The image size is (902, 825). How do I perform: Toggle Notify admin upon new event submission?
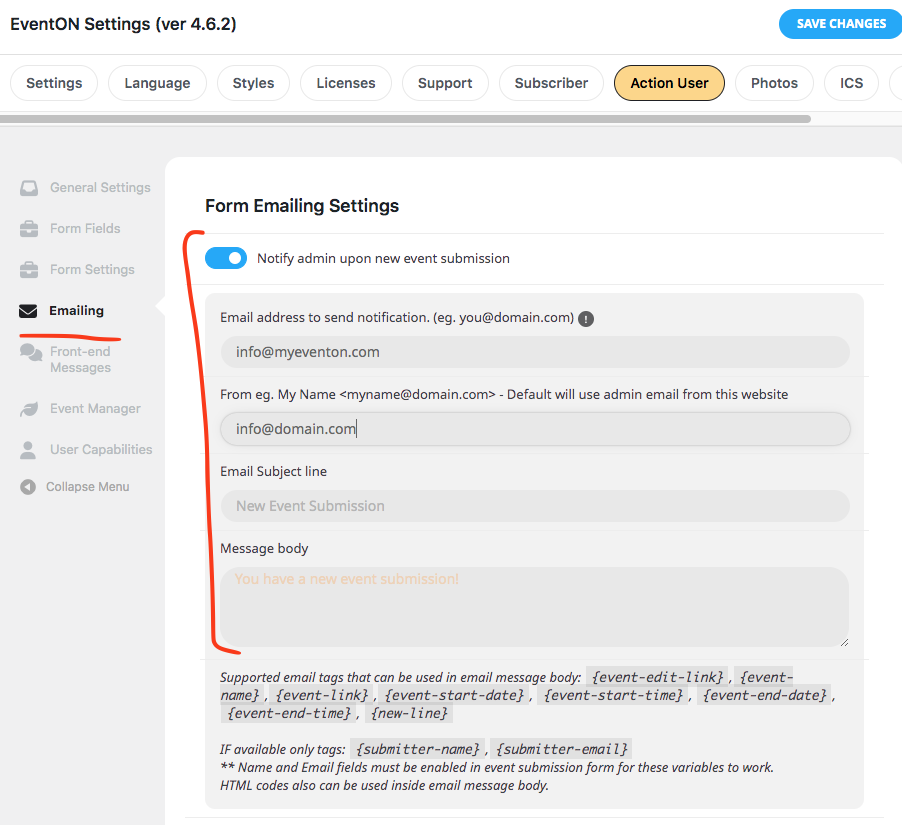point(226,258)
